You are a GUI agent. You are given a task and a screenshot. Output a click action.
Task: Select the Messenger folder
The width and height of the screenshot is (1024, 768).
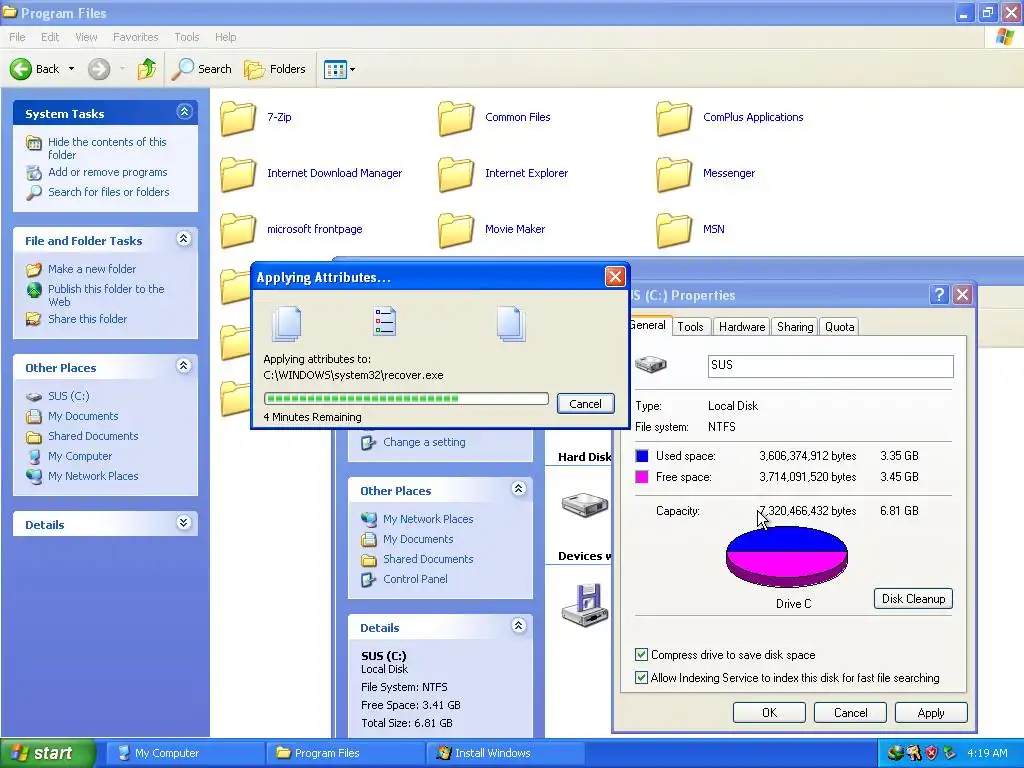coord(705,173)
